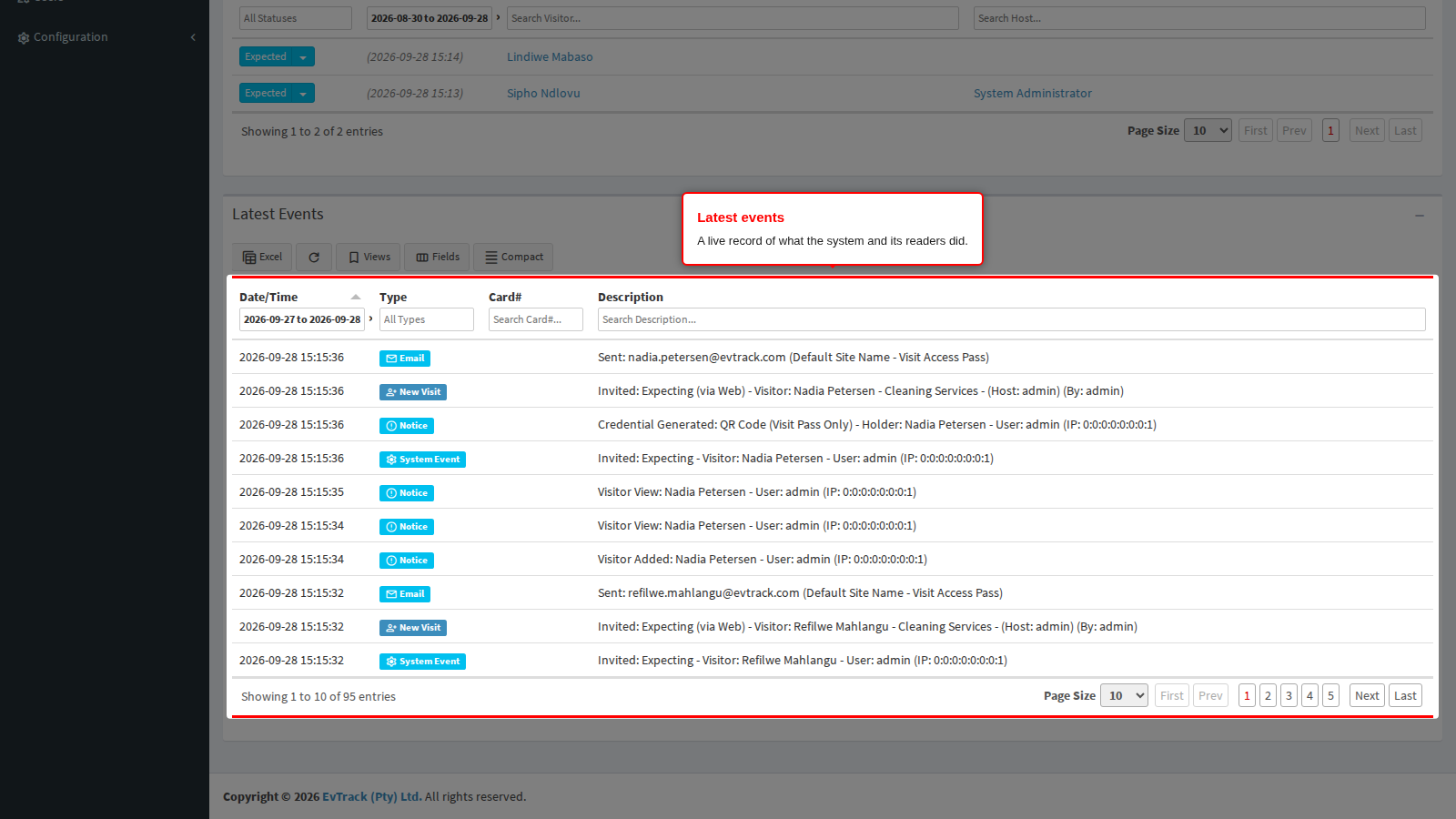
Task: Click Email badge for nadia.petersen sent event
Action: (x=405, y=359)
